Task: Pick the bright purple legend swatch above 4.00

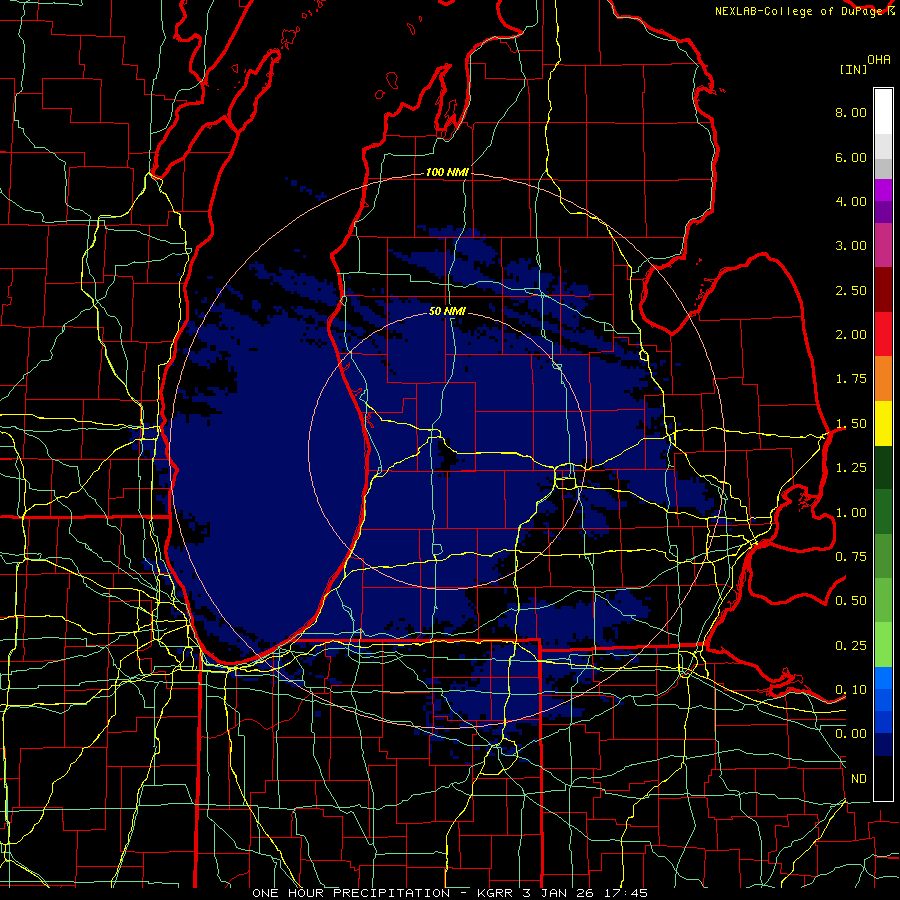Action: 883,190
